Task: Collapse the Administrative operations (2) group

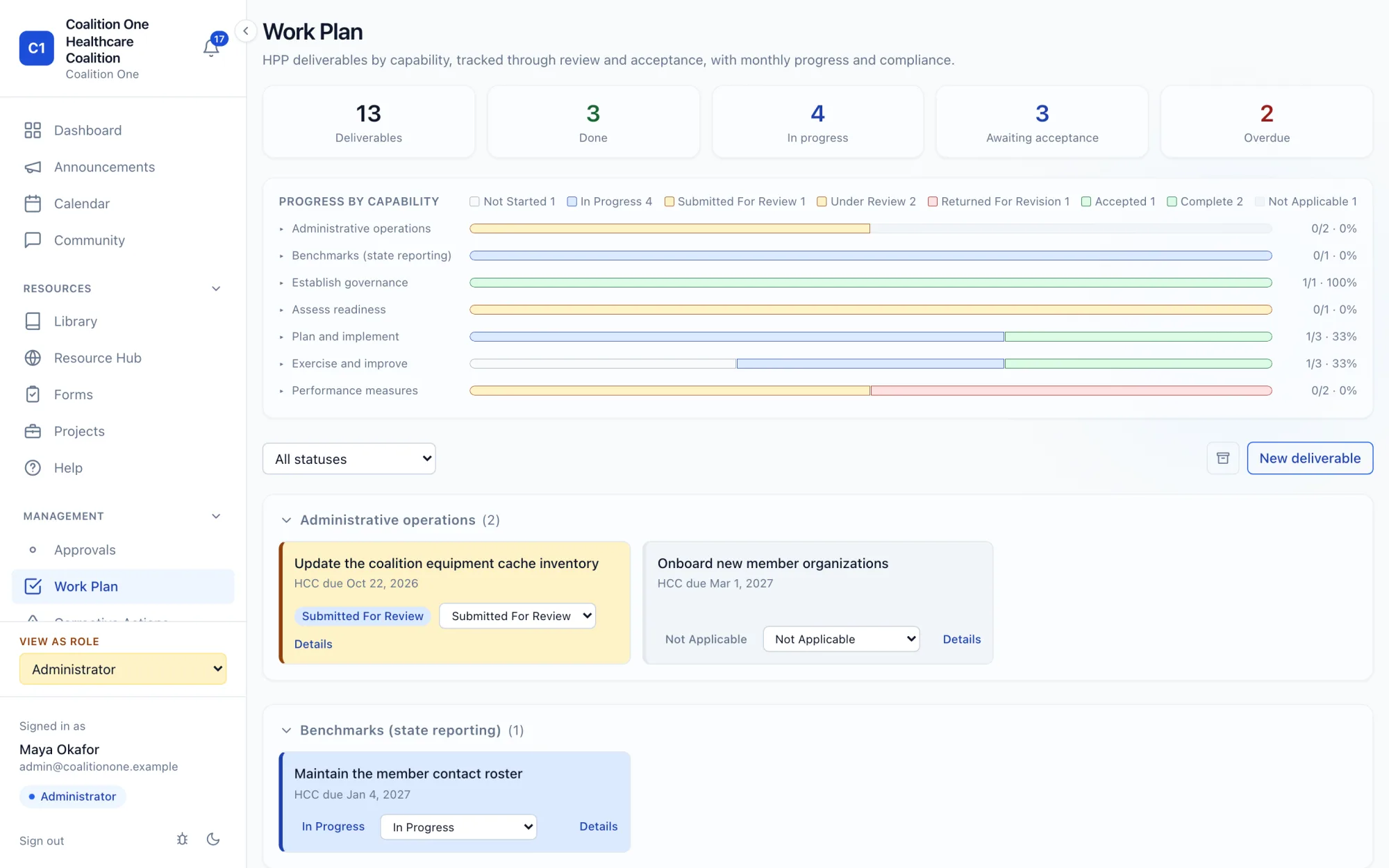Action: (x=286, y=520)
